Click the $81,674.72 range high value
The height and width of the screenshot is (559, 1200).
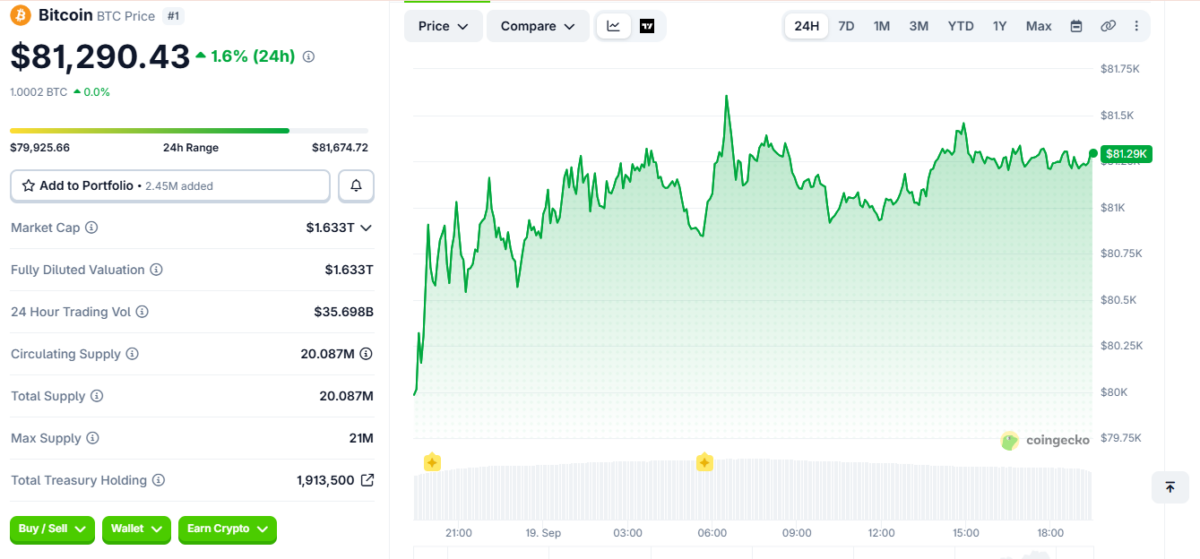pyautogui.click(x=340, y=148)
